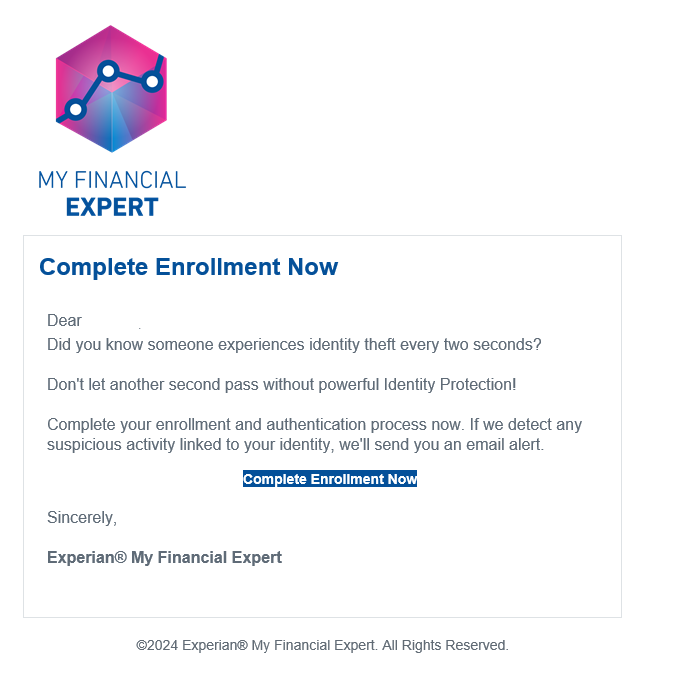Click the blank recipient name area after Dear
Screen dimensions: 675x689
pos(112,321)
